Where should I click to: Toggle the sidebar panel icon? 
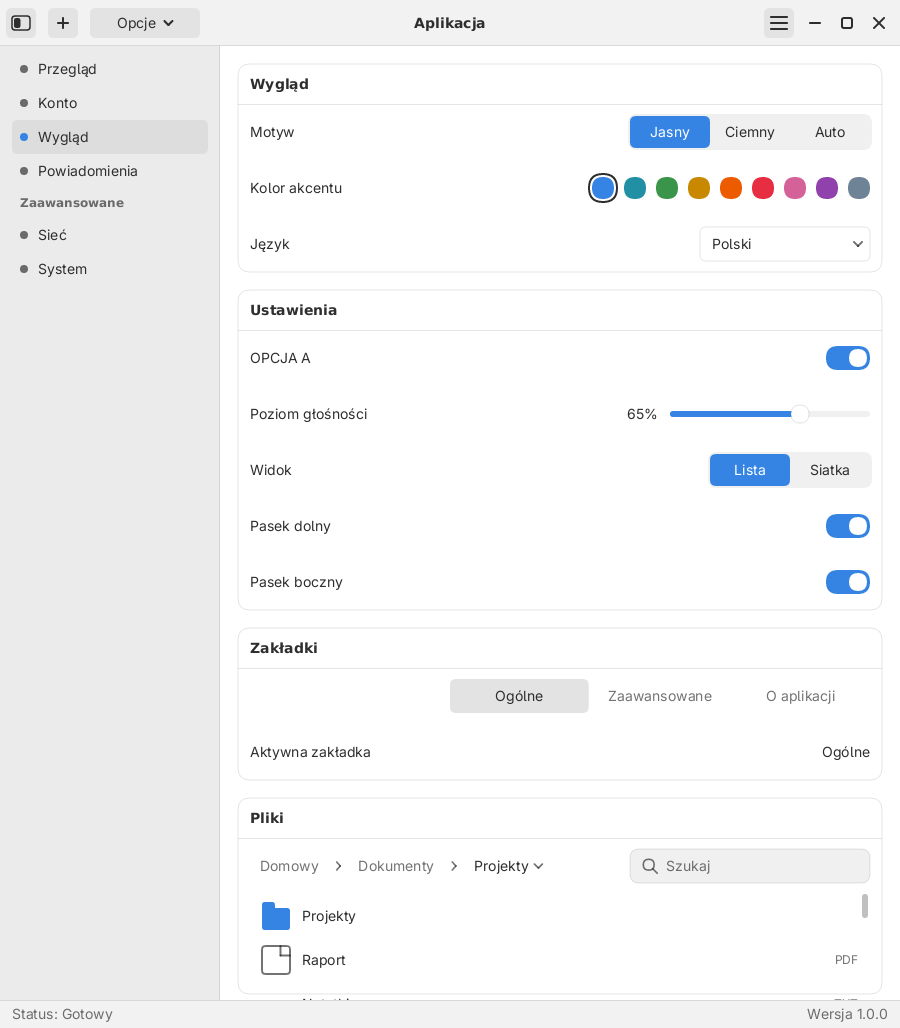tap(21, 23)
